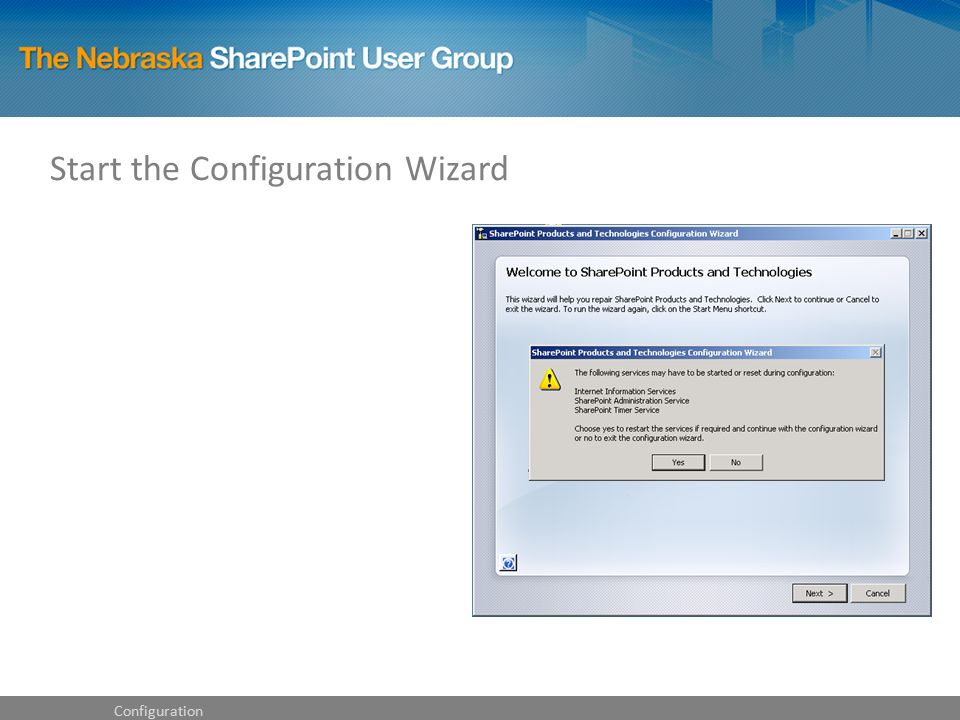
Task: Click the Next > button
Action: (819, 593)
